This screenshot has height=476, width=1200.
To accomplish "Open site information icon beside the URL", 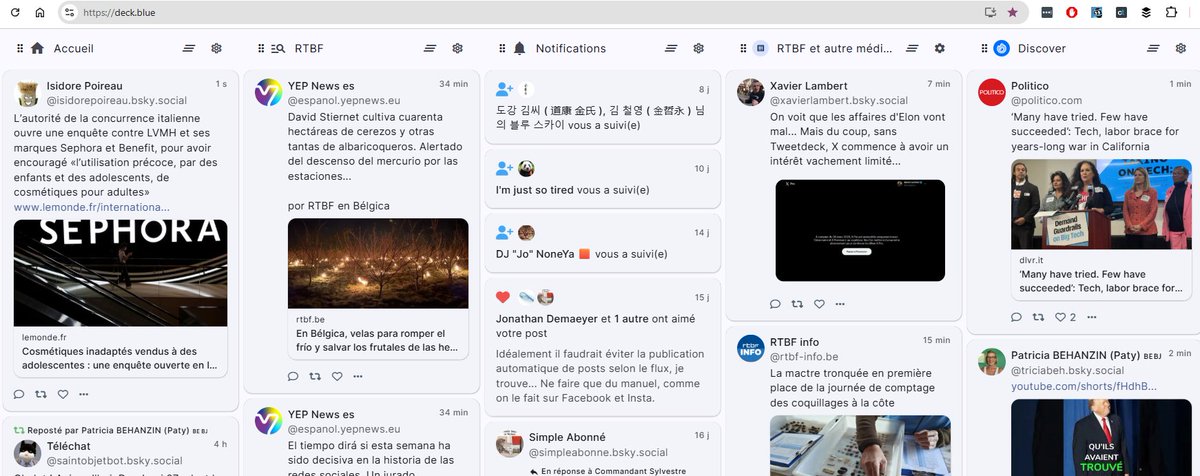I will [69, 13].
